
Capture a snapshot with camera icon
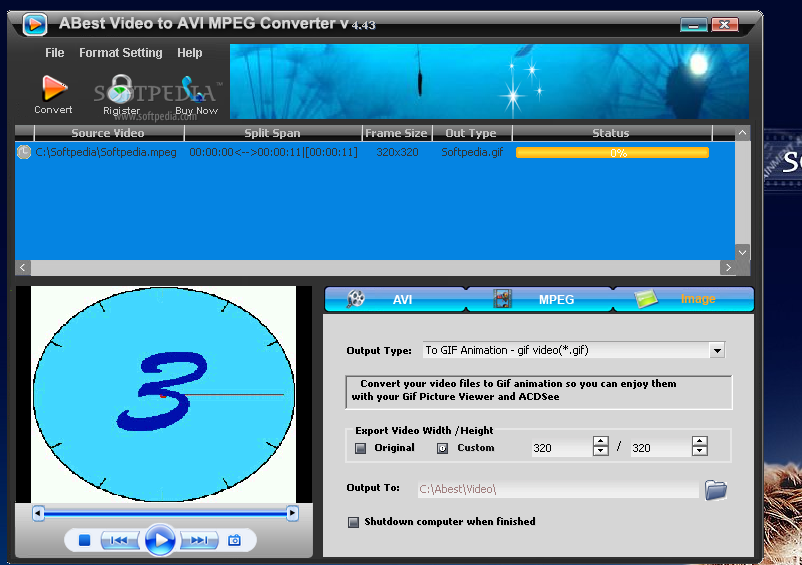234,540
